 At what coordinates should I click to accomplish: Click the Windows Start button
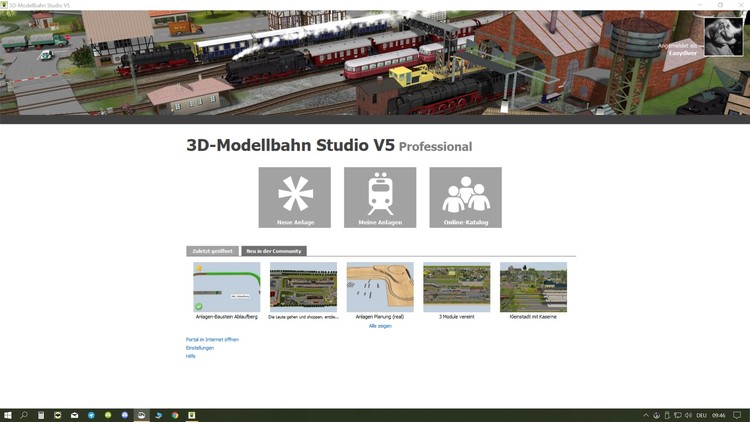pos(8,415)
